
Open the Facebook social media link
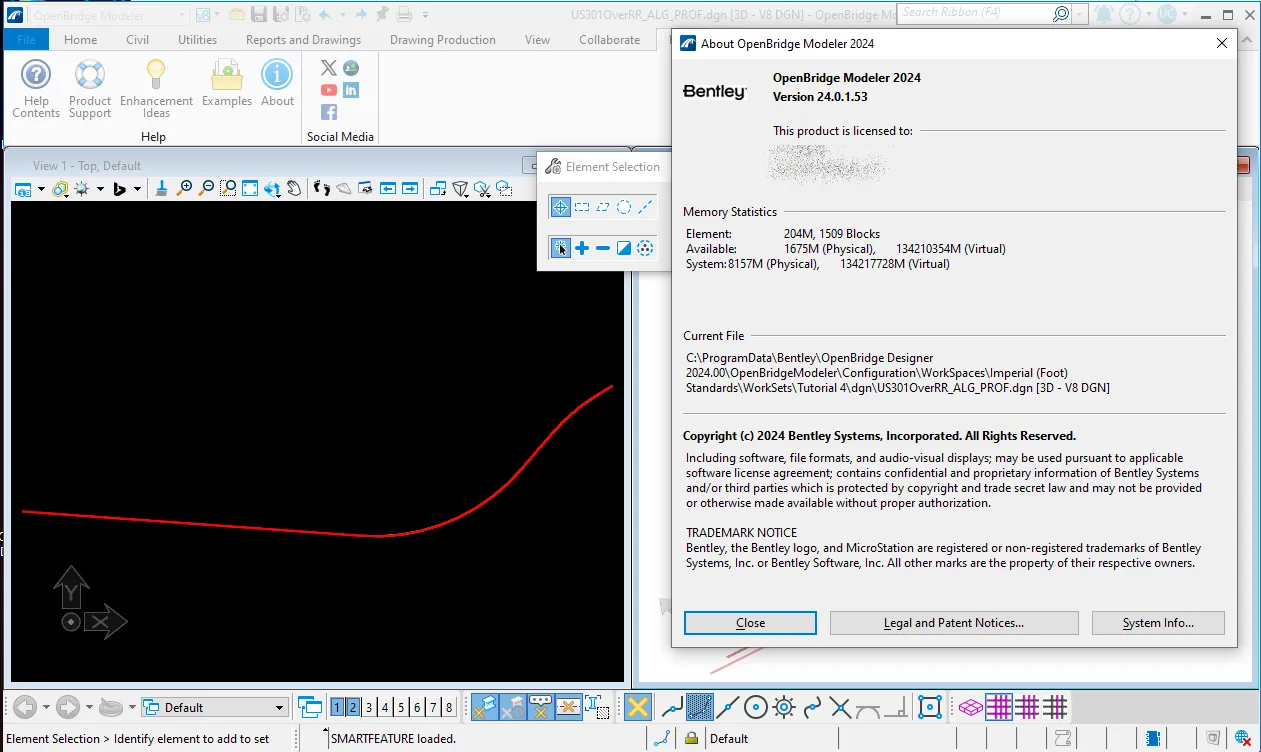click(329, 112)
